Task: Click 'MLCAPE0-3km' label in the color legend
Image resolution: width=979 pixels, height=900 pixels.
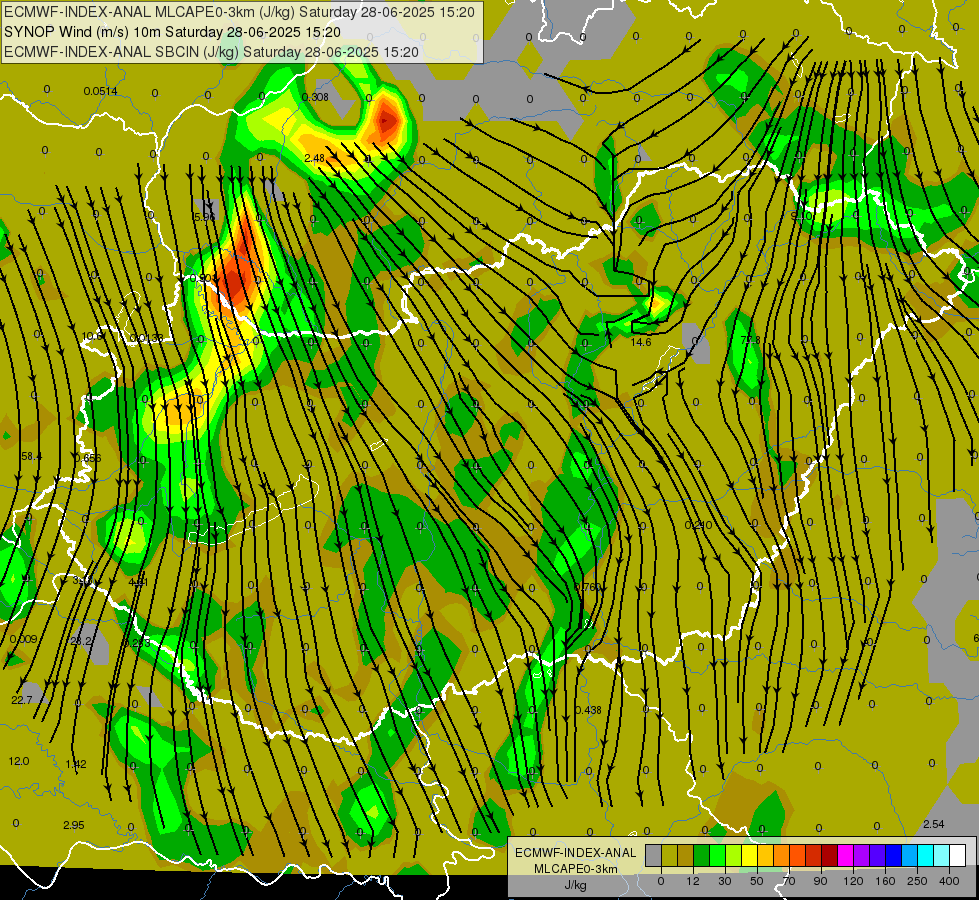Action: (x=576, y=869)
